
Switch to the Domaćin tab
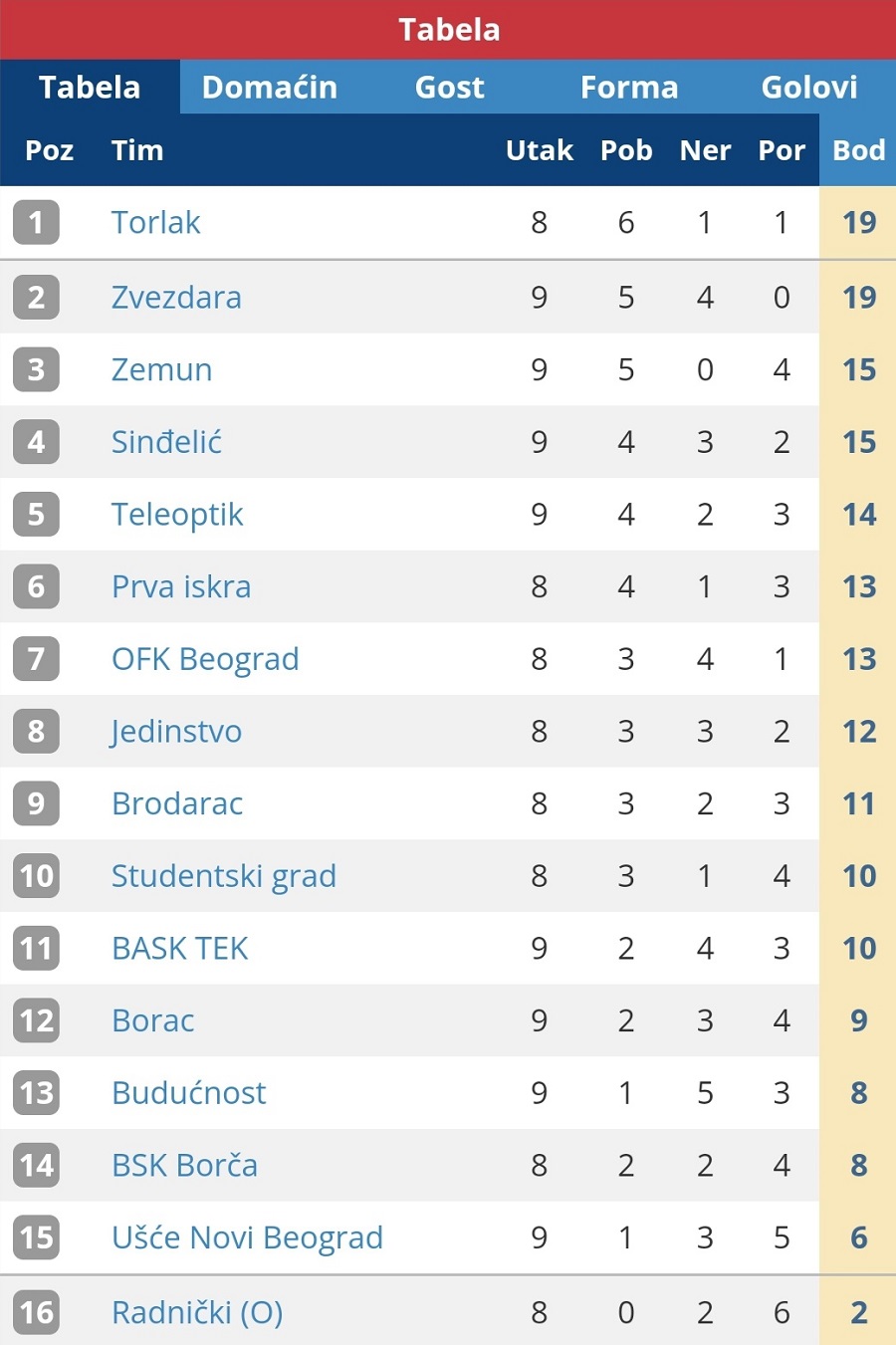pos(270,87)
